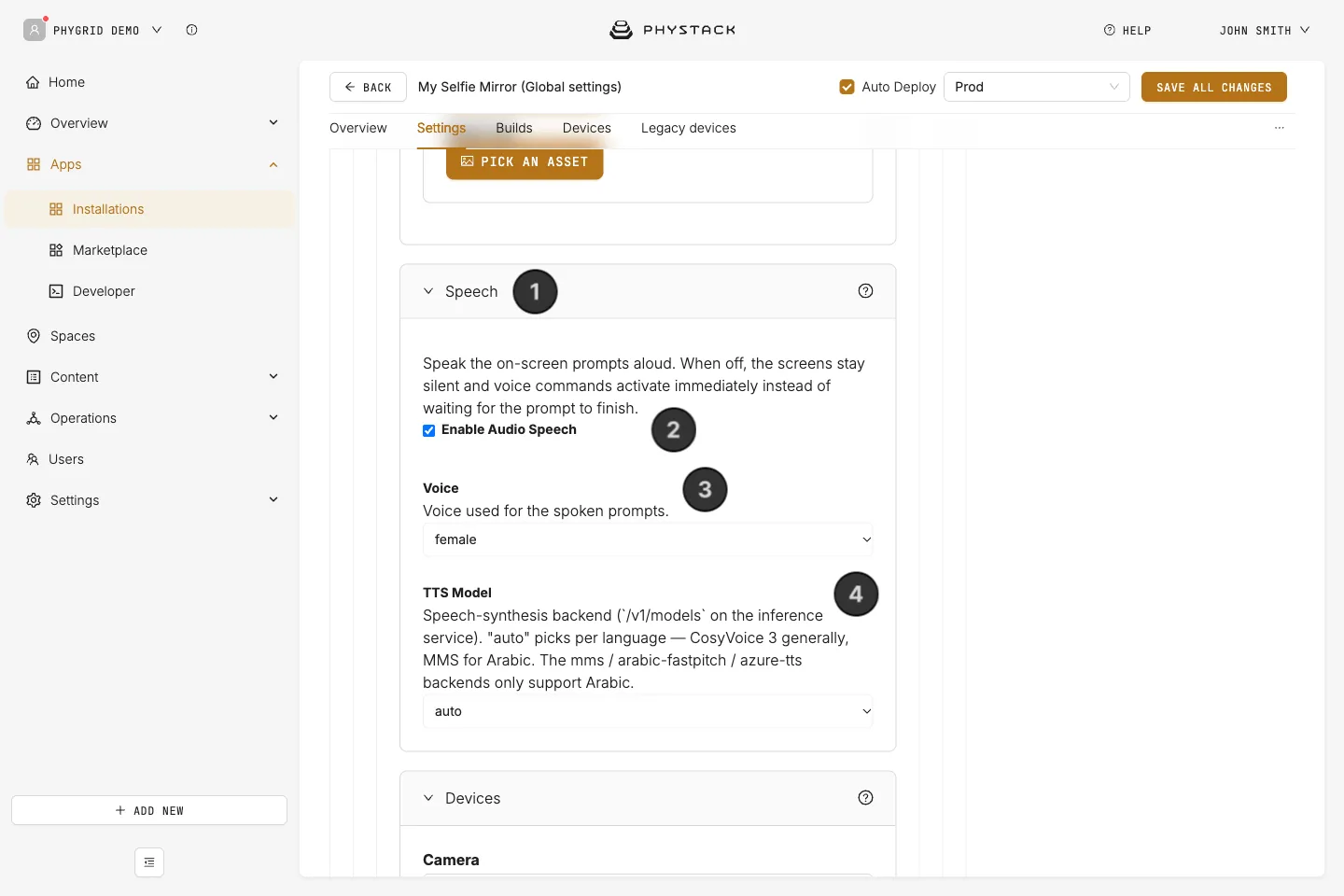Click the Devices section help icon
The height and width of the screenshot is (896, 1344).
tap(865, 798)
